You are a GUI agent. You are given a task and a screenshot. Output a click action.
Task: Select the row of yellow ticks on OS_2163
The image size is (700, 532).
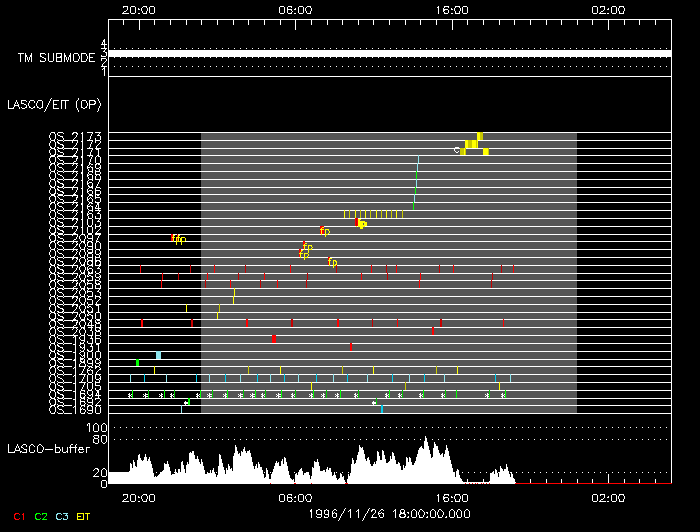point(373,214)
